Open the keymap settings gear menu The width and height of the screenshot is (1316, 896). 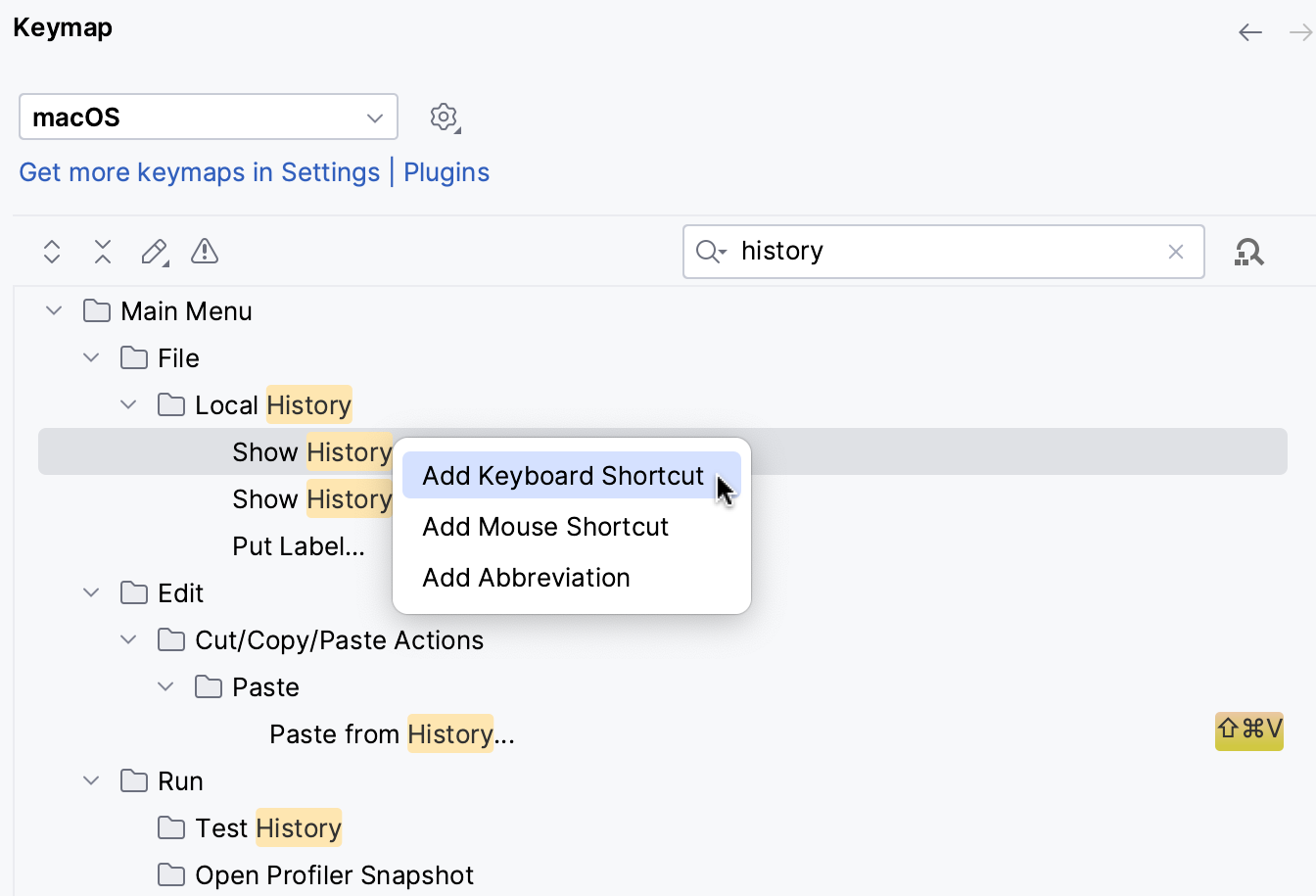pyautogui.click(x=444, y=117)
